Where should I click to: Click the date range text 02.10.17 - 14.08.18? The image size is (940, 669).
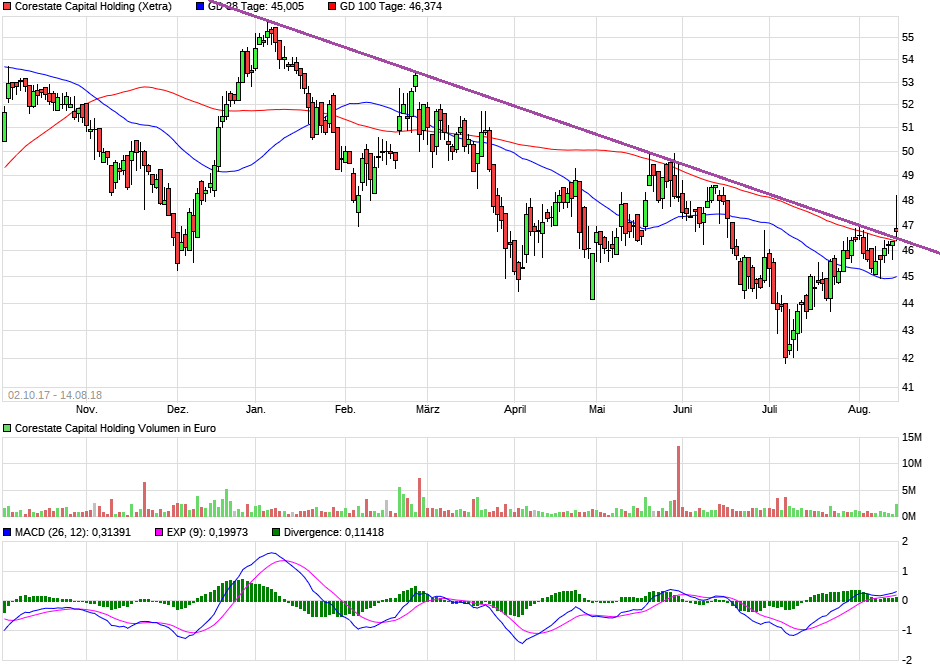pos(55,391)
